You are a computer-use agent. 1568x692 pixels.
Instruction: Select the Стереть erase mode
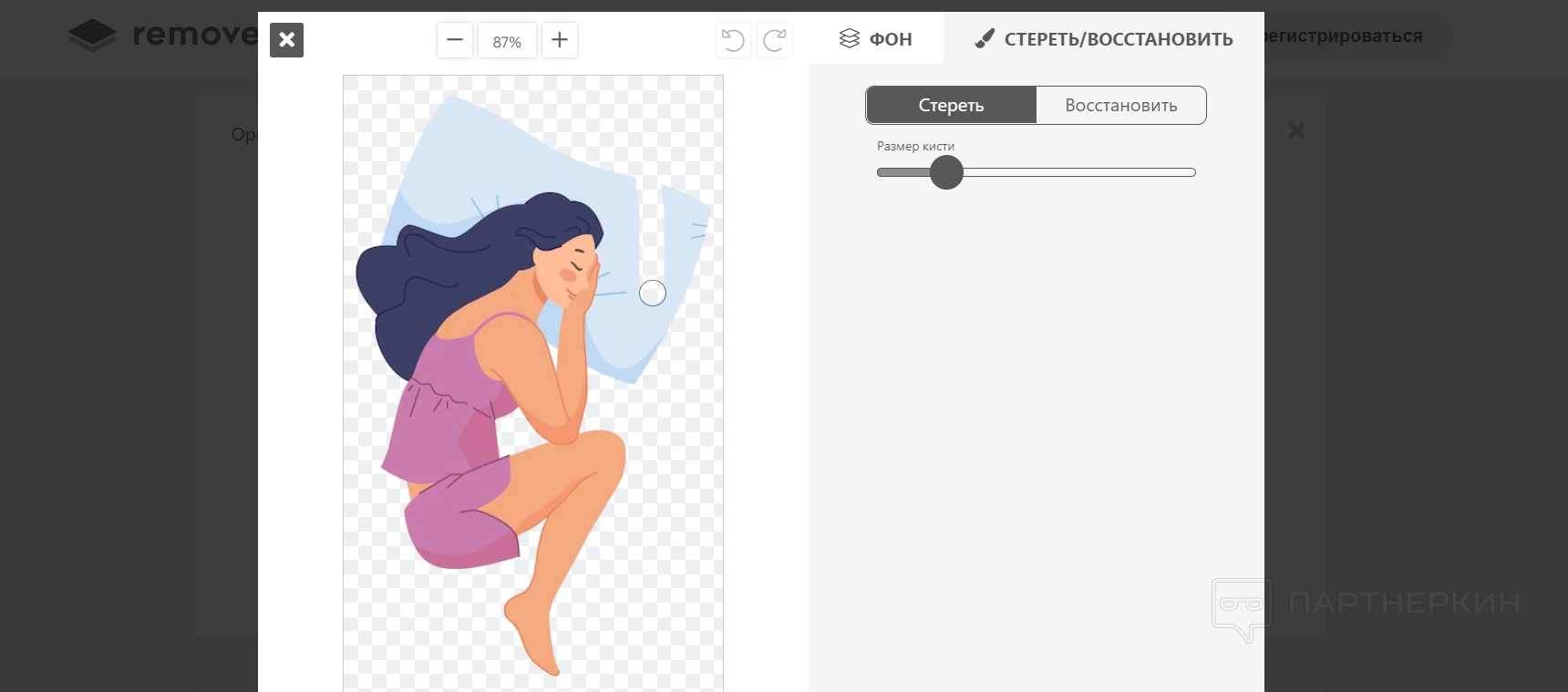951,106
